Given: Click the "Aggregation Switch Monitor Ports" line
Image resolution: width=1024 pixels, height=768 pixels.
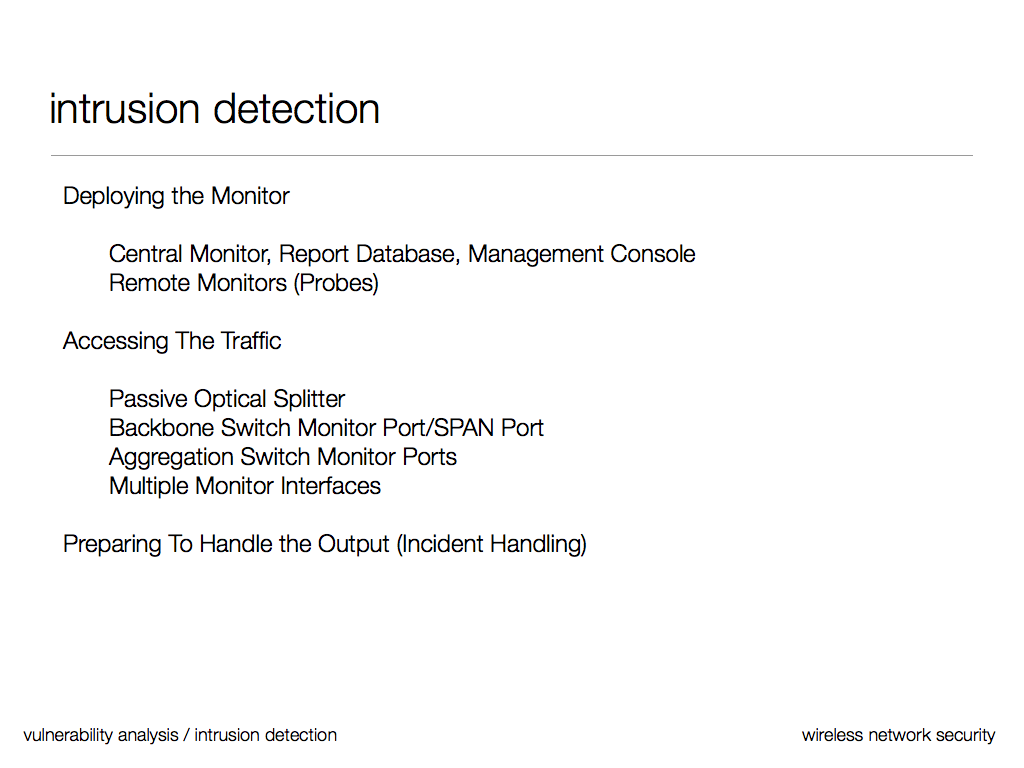Looking at the screenshot, I should [283, 457].
